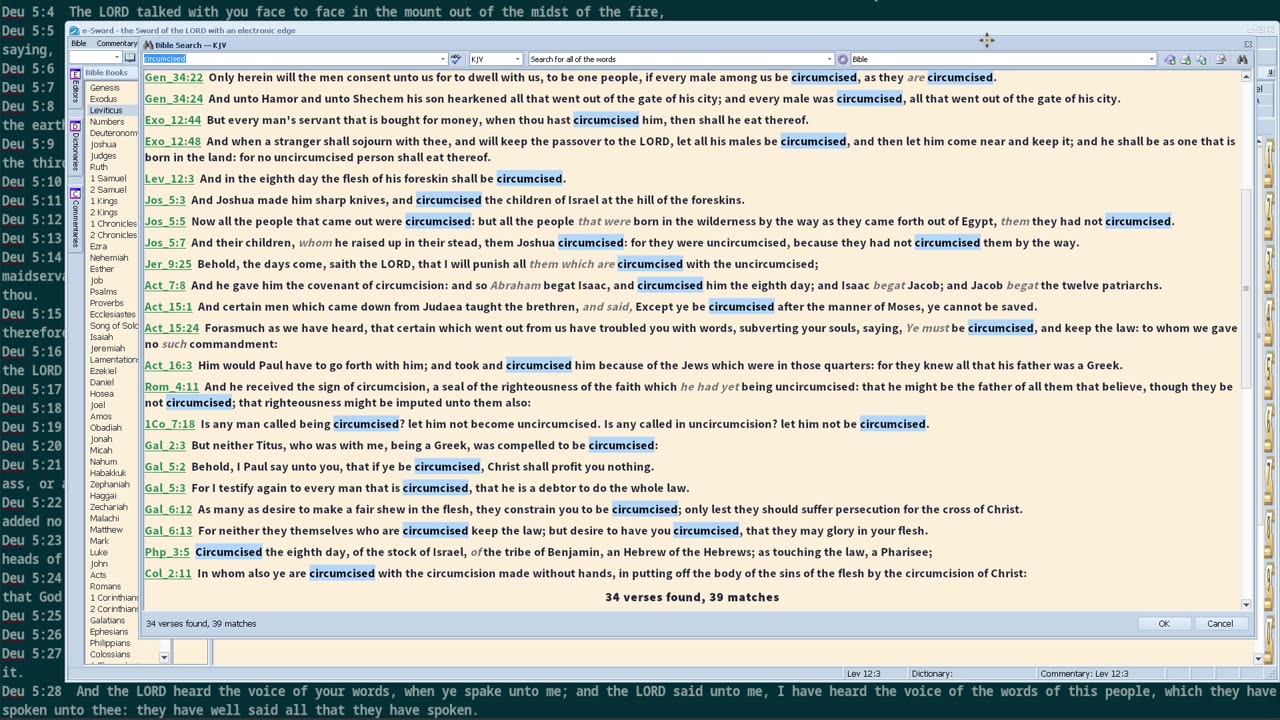The image size is (1280, 720).
Task: Expand Bible Books list down arrow
Action: [164, 657]
